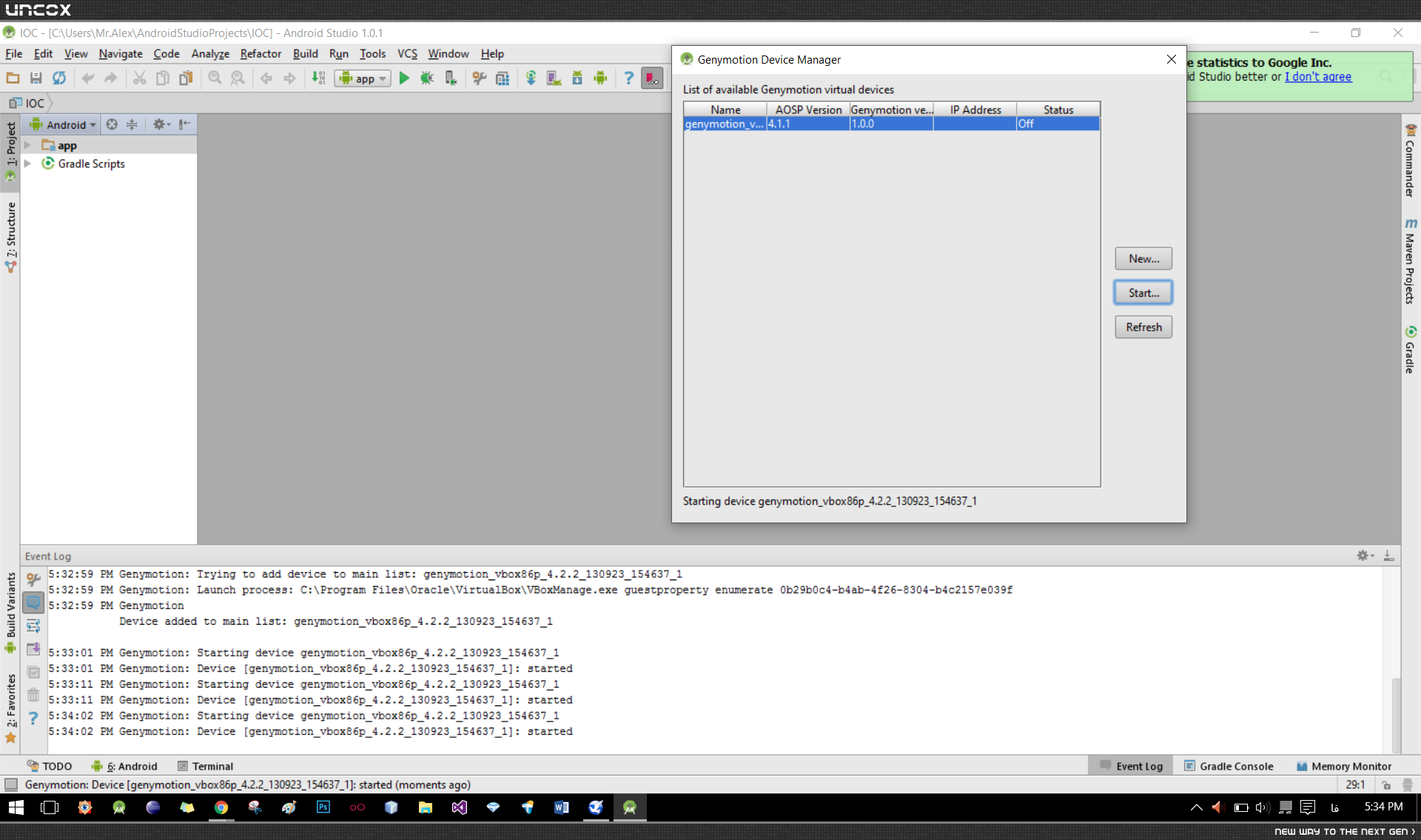Toggle balloon notifications in Event Log
1421x840 pixels.
pos(33,603)
